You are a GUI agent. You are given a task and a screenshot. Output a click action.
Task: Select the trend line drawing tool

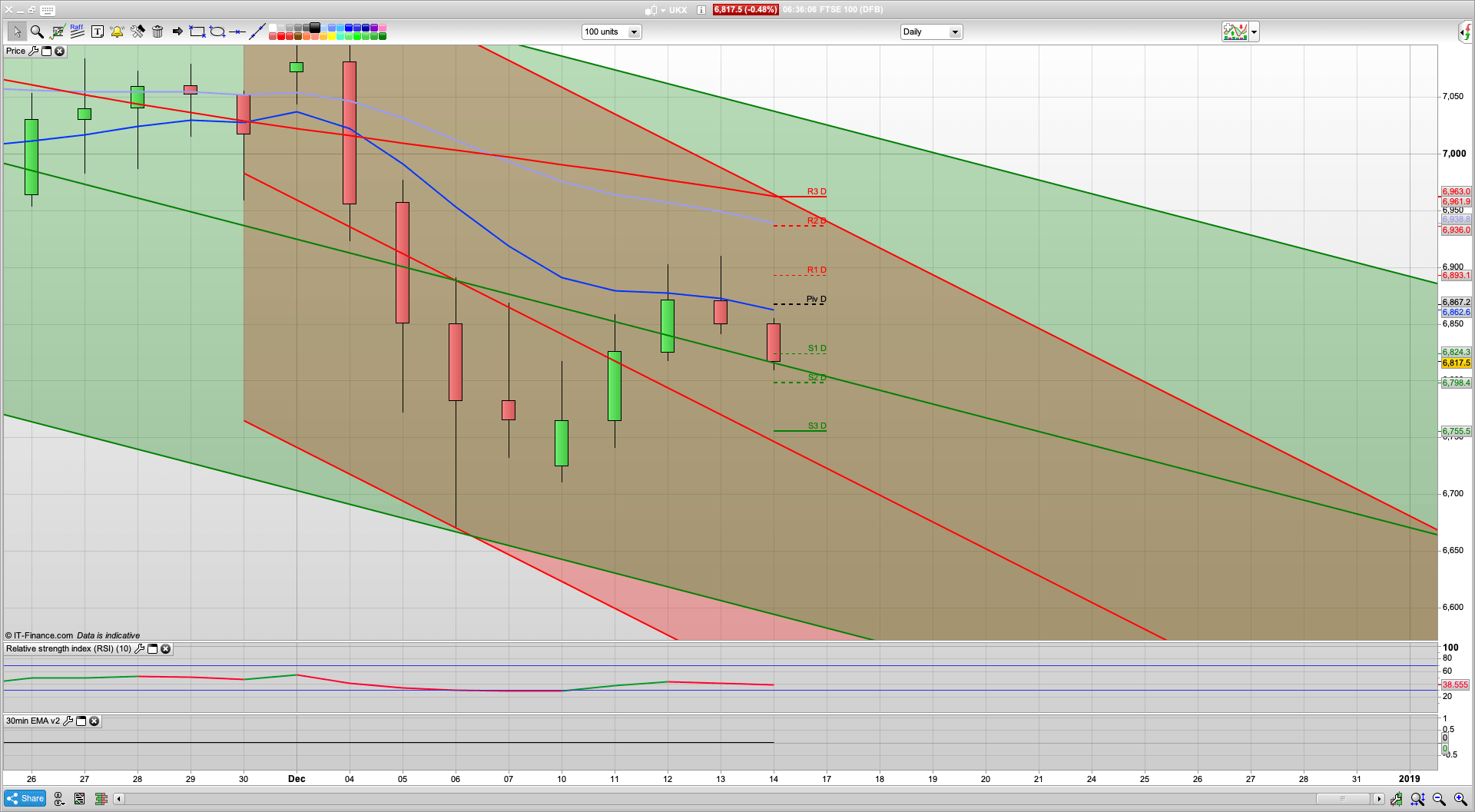[258, 31]
